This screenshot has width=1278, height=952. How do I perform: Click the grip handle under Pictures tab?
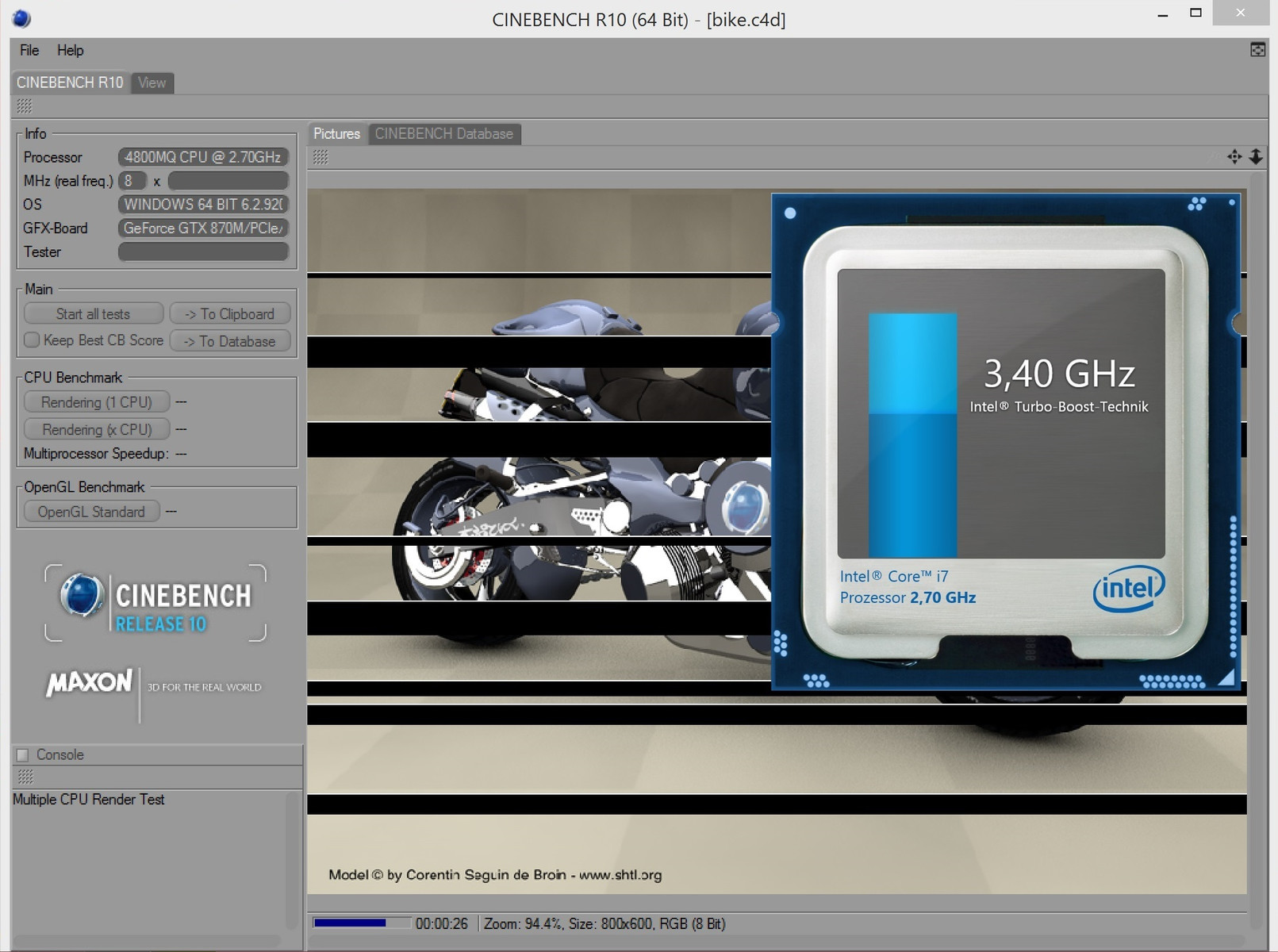click(x=320, y=157)
